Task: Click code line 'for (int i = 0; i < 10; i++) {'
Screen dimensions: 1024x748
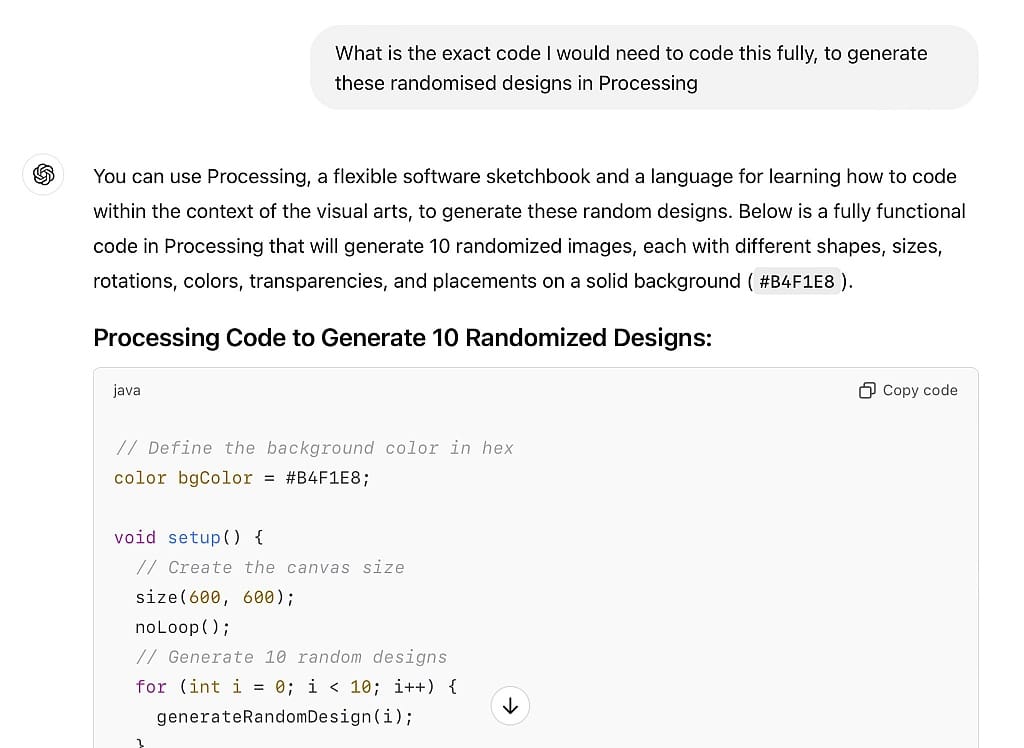Action: (296, 687)
